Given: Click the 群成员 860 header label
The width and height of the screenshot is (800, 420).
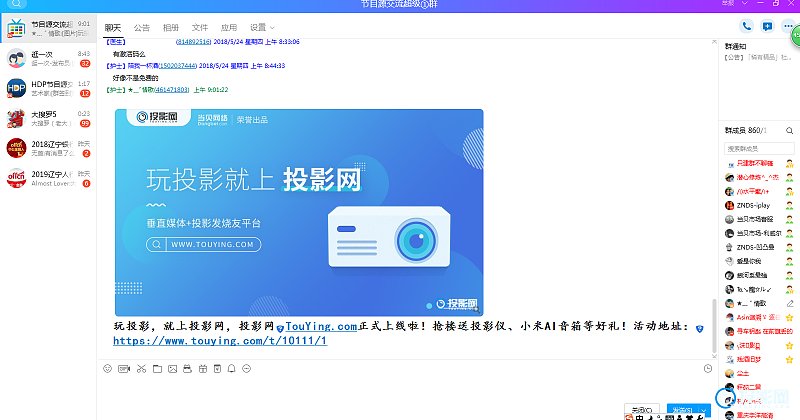Looking at the screenshot, I should pos(746,131).
